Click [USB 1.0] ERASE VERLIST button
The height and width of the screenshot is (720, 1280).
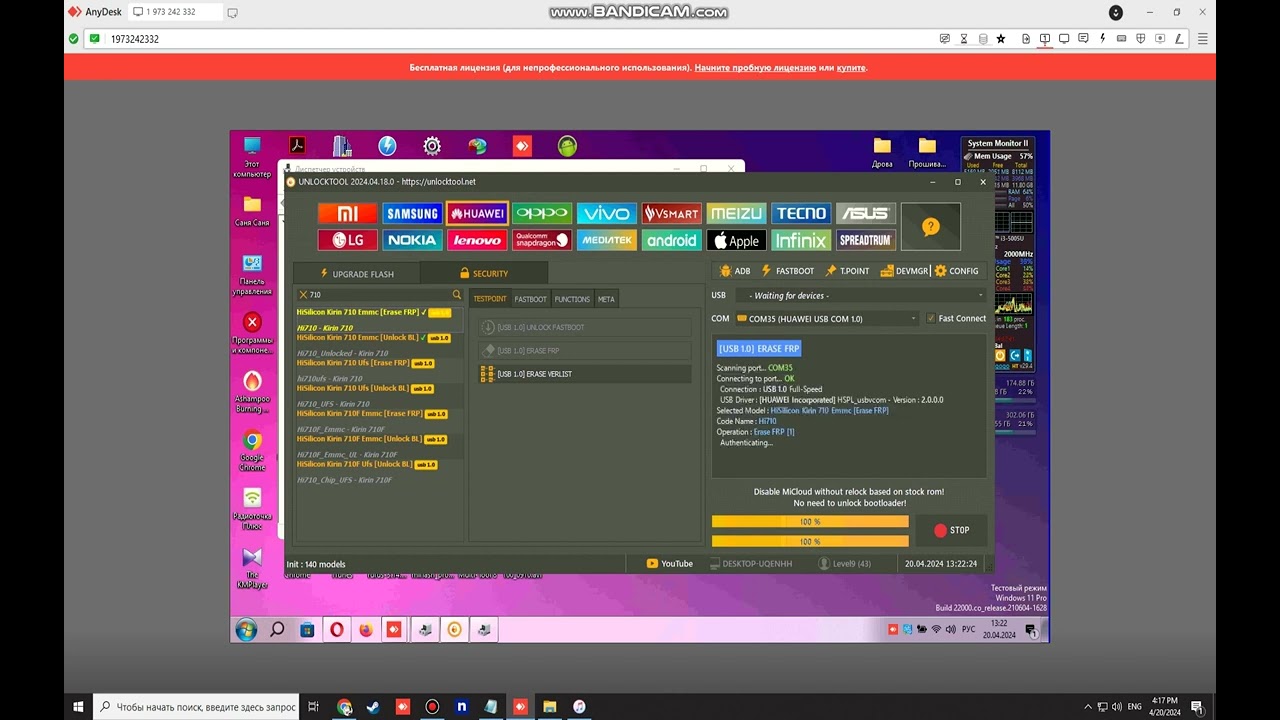584,374
